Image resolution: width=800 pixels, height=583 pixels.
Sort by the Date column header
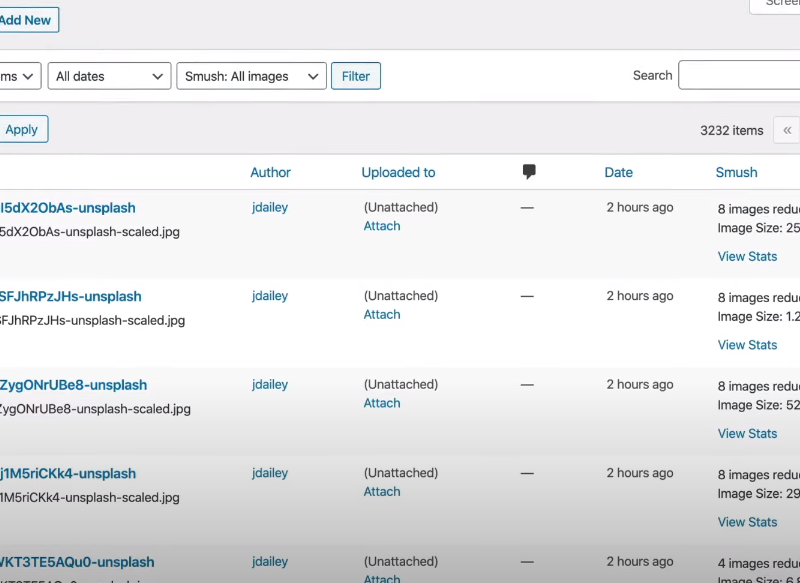pos(618,172)
